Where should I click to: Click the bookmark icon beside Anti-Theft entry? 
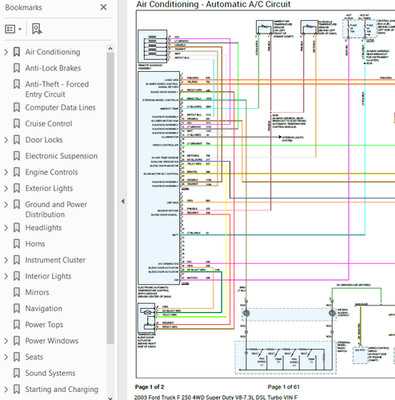pos(16,84)
